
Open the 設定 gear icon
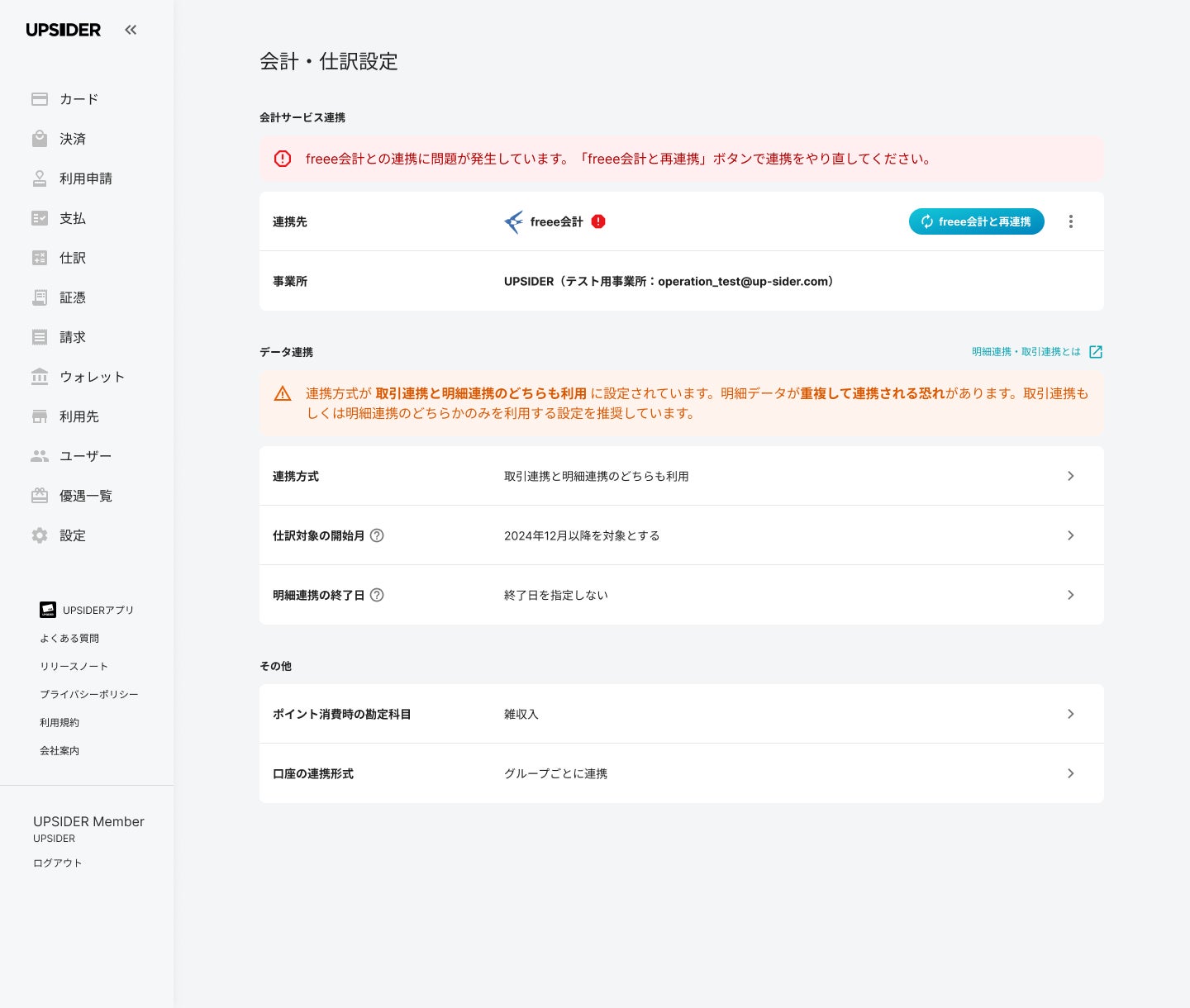[x=40, y=535]
